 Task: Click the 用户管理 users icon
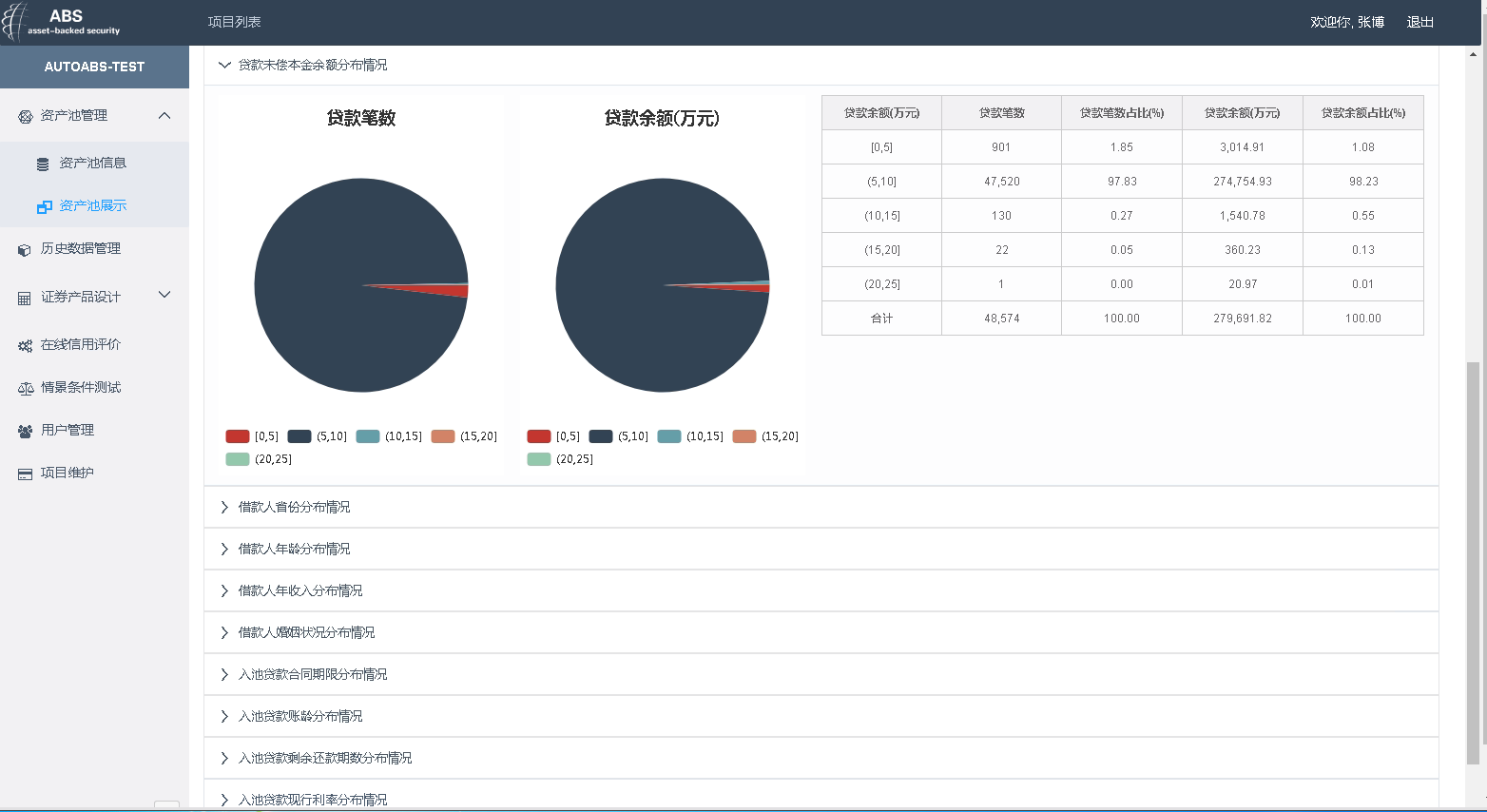(25, 431)
